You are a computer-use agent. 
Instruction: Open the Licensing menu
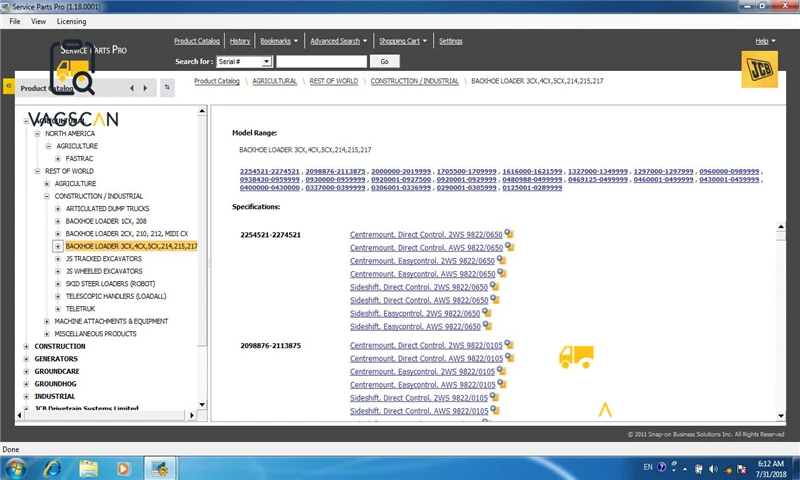coord(71,21)
